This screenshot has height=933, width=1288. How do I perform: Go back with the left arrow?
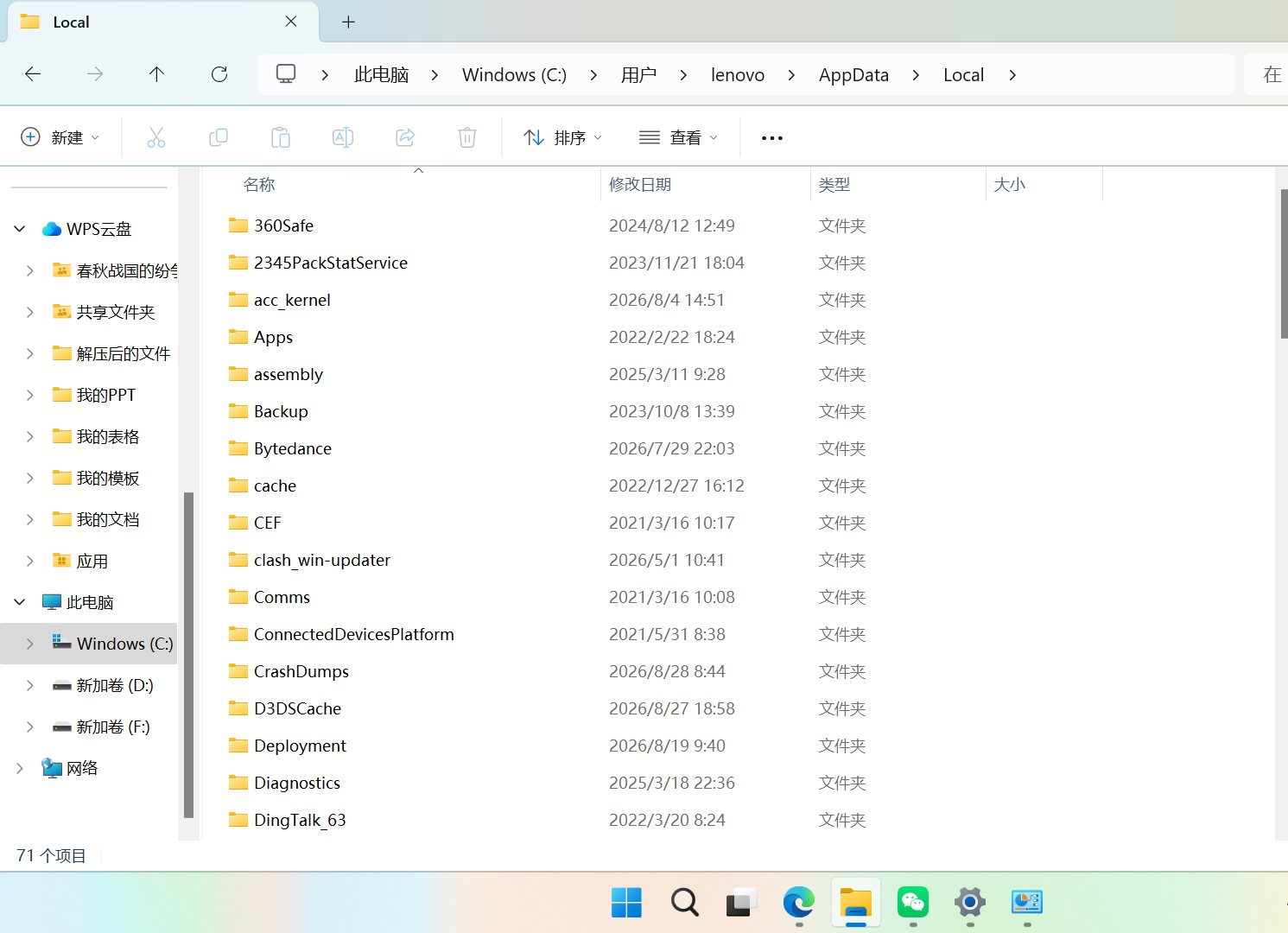pyautogui.click(x=33, y=74)
